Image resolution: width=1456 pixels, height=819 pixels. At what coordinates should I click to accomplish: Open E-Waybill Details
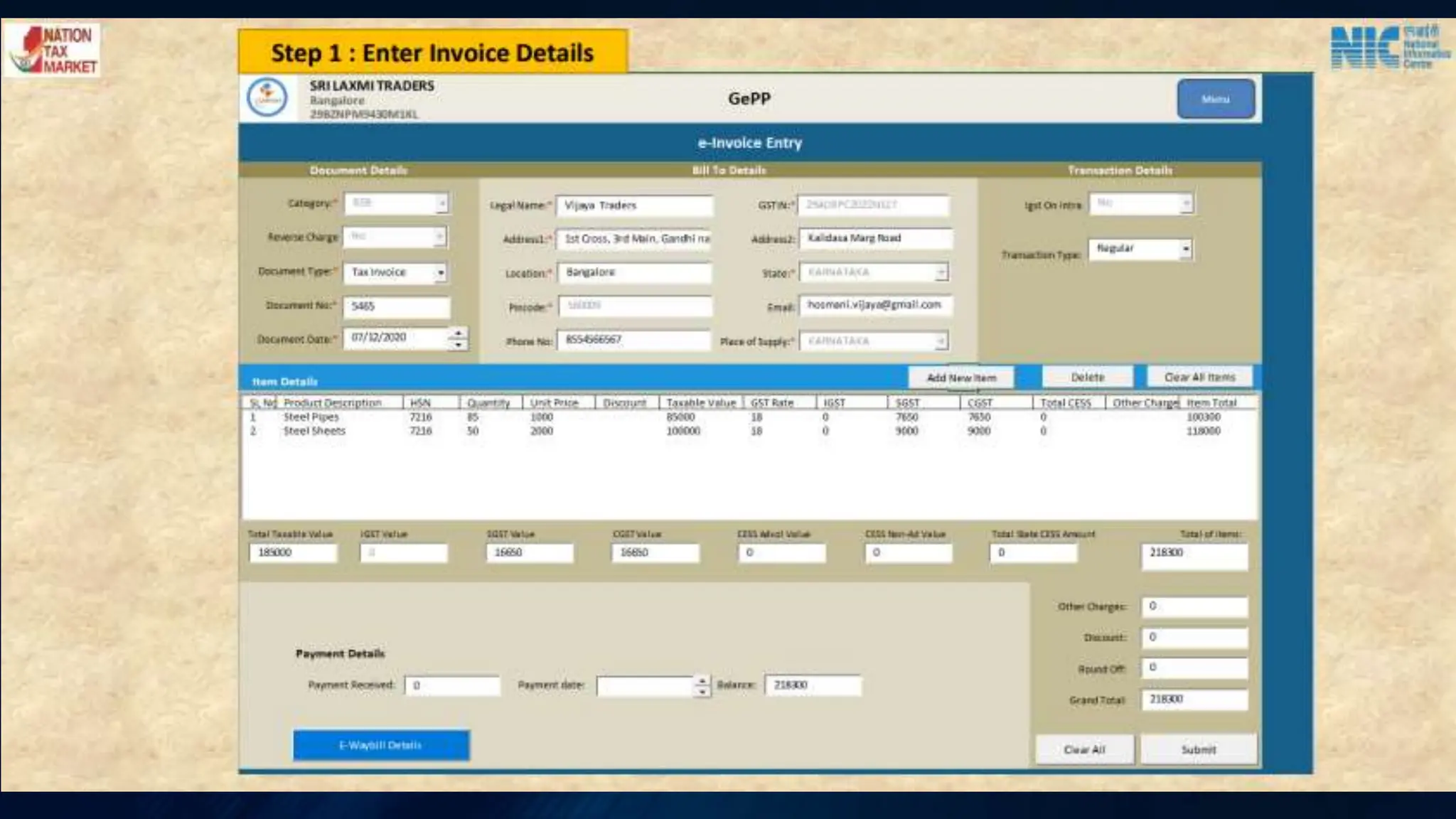click(381, 745)
